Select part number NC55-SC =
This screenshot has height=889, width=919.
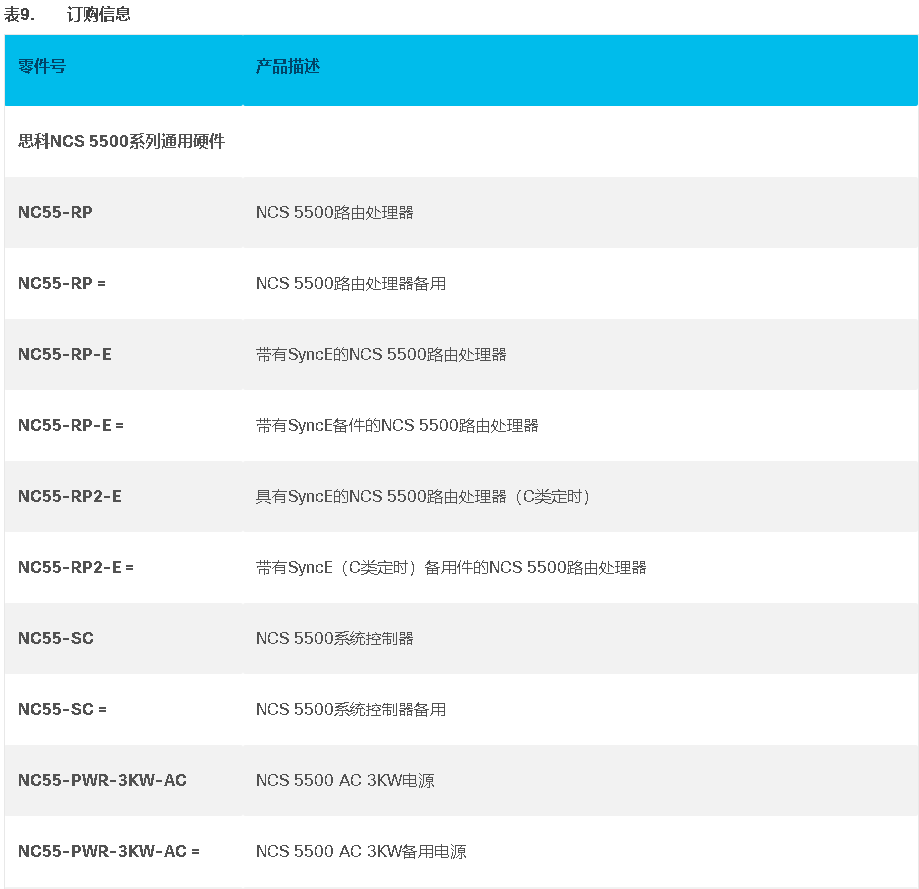(62, 709)
